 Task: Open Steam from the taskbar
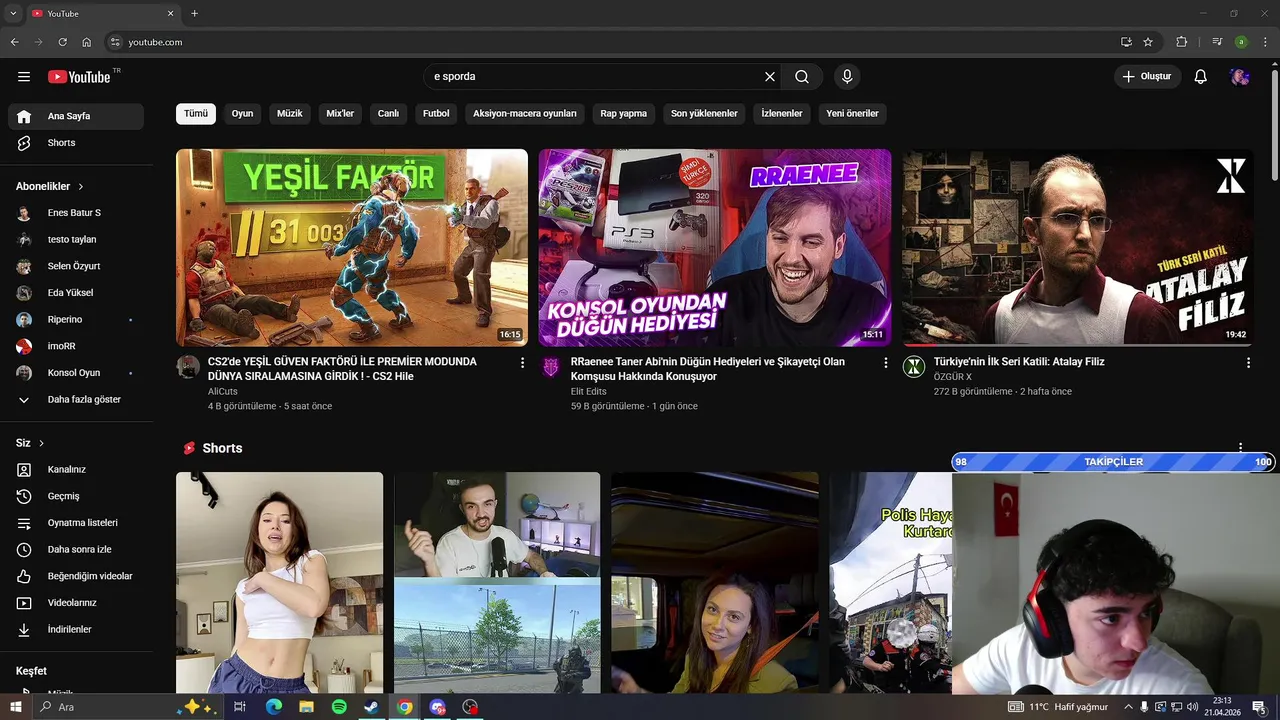tap(371, 707)
